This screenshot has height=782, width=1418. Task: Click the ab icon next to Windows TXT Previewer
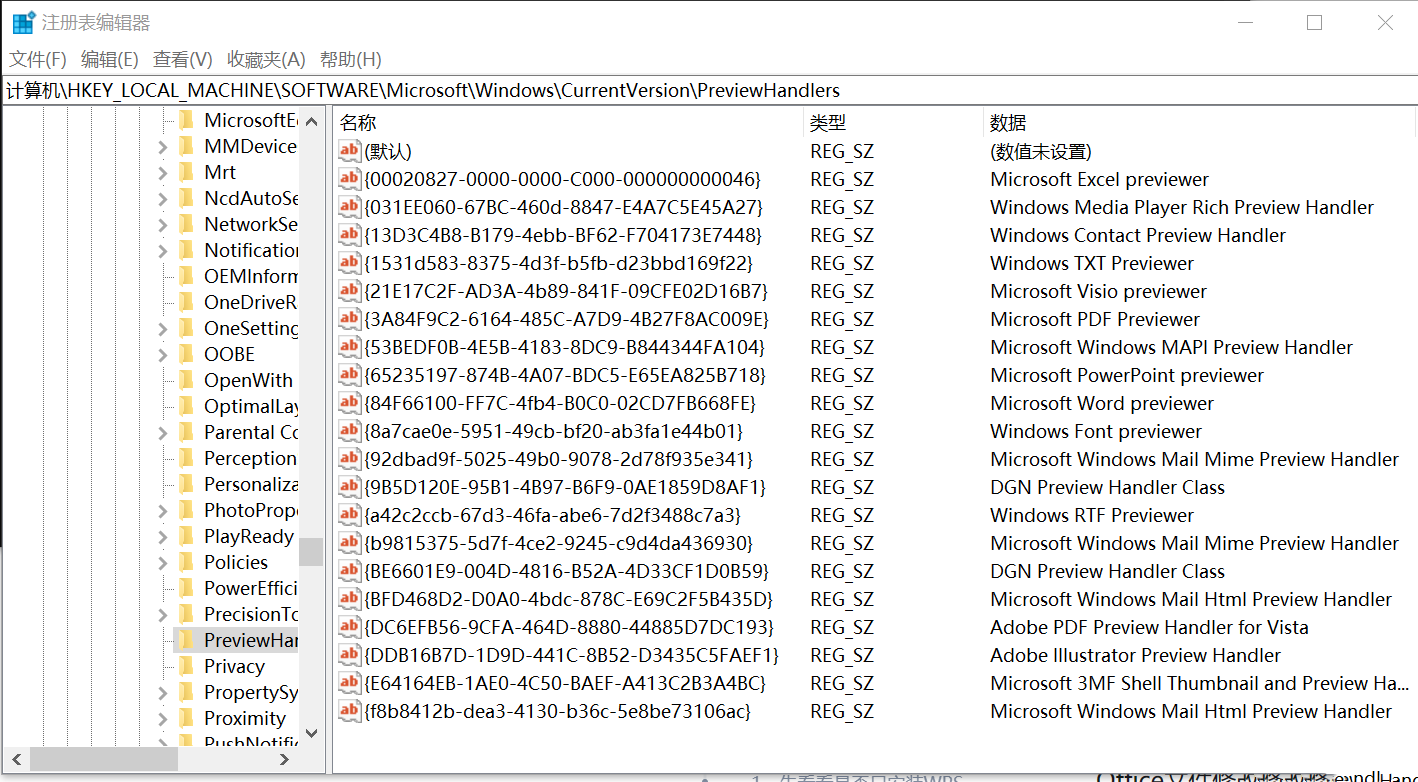click(x=349, y=263)
